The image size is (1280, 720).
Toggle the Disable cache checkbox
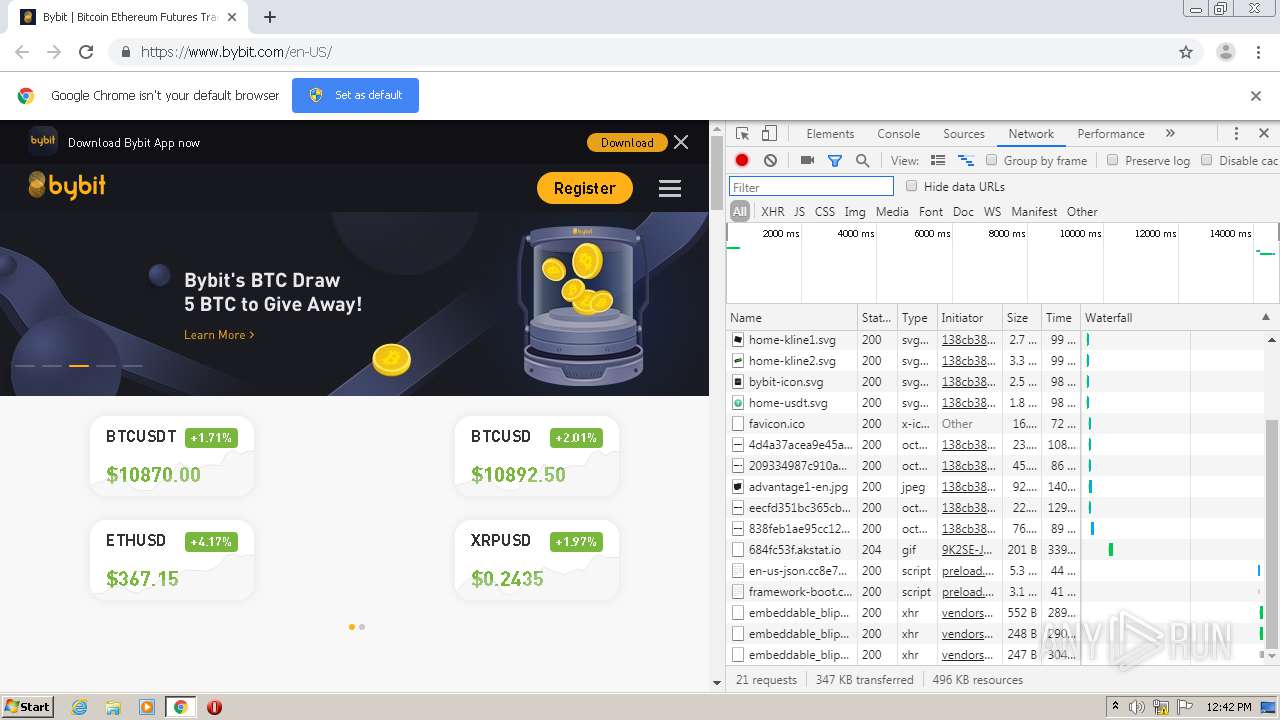point(1206,160)
